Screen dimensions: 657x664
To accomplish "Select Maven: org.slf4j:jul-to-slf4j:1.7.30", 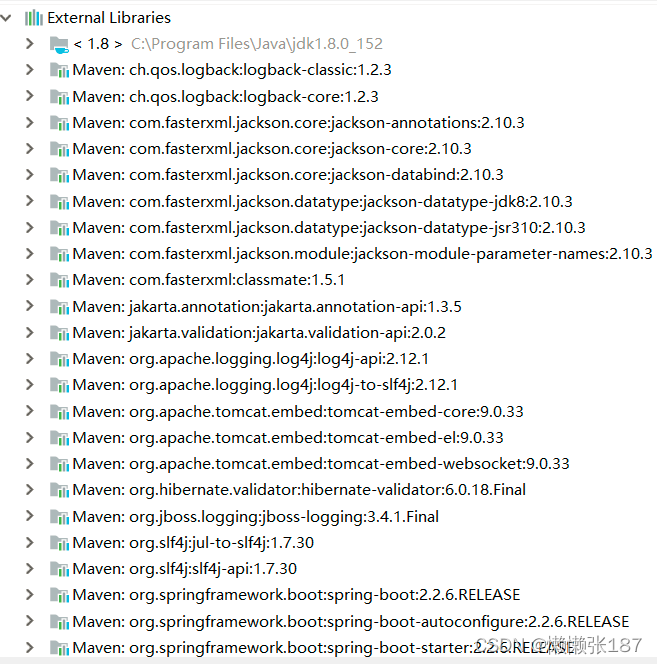I will (193, 543).
